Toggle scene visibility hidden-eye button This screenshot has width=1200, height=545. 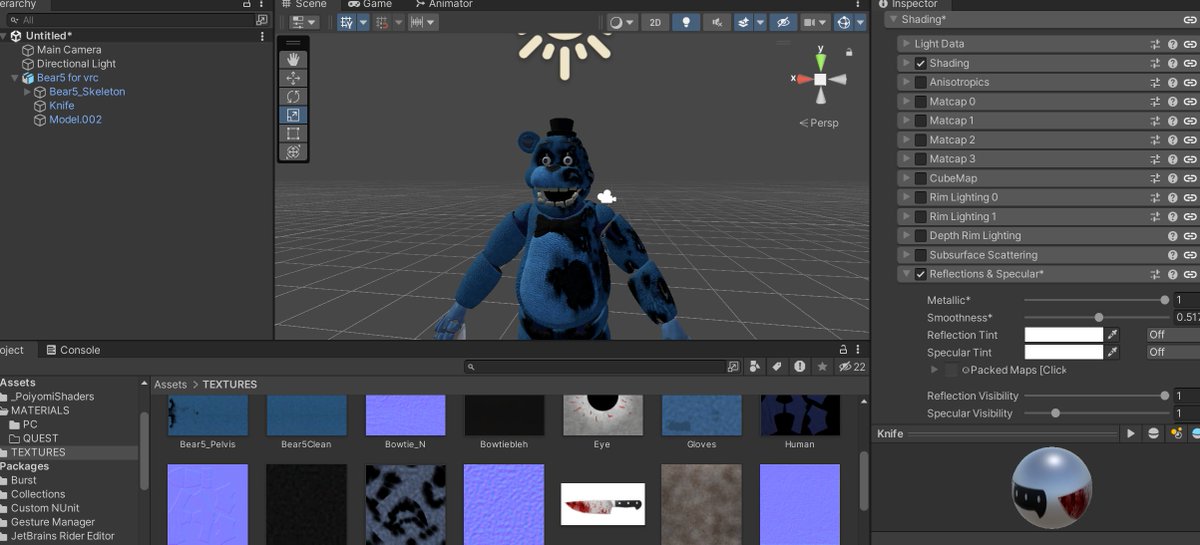(785, 22)
